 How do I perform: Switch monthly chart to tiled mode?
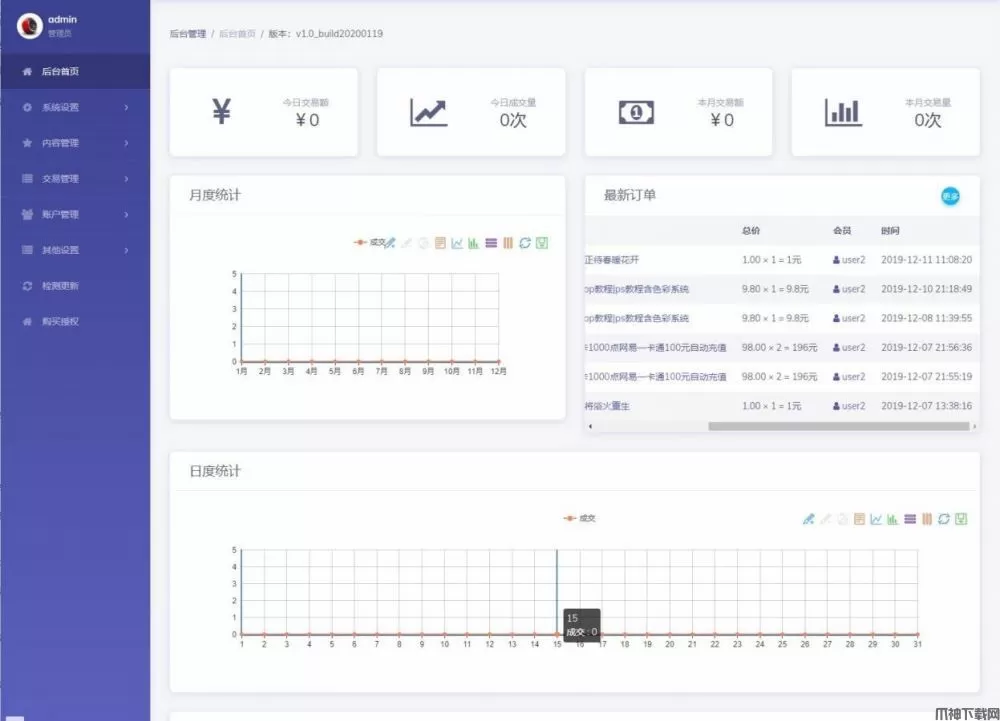pyautogui.click(x=508, y=243)
